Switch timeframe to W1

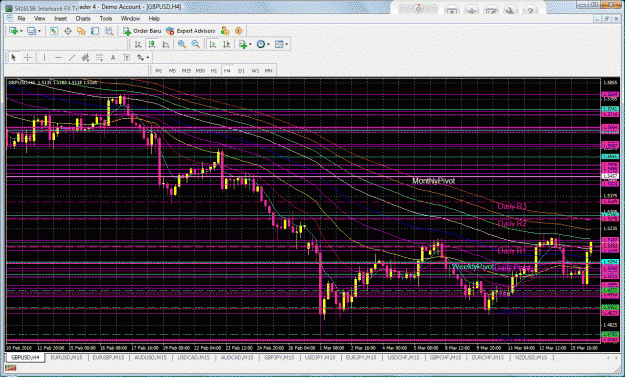coord(255,71)
